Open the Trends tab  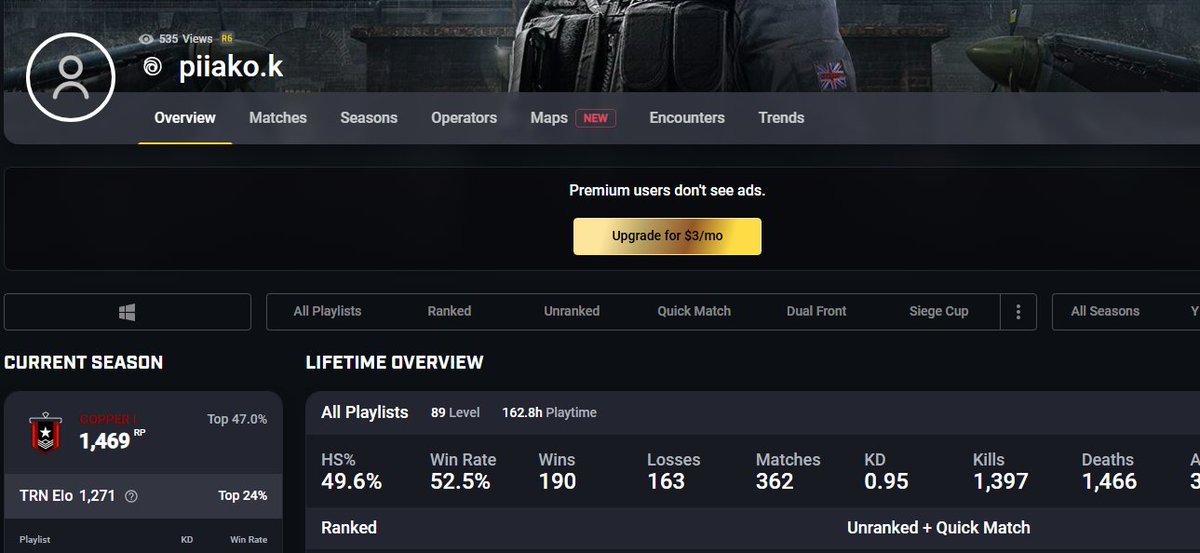(781, 118)
